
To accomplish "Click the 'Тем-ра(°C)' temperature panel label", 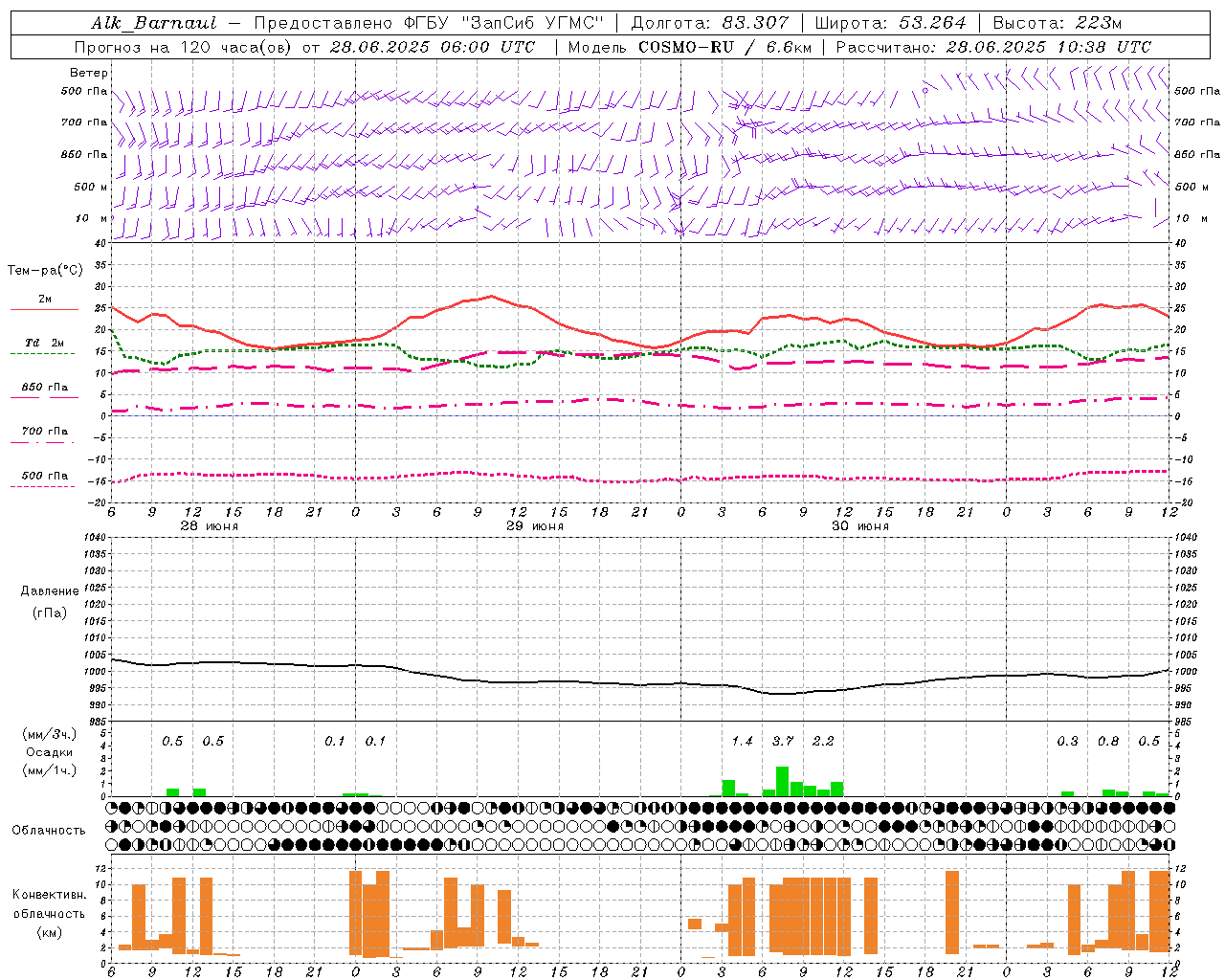I will (45, 271).
